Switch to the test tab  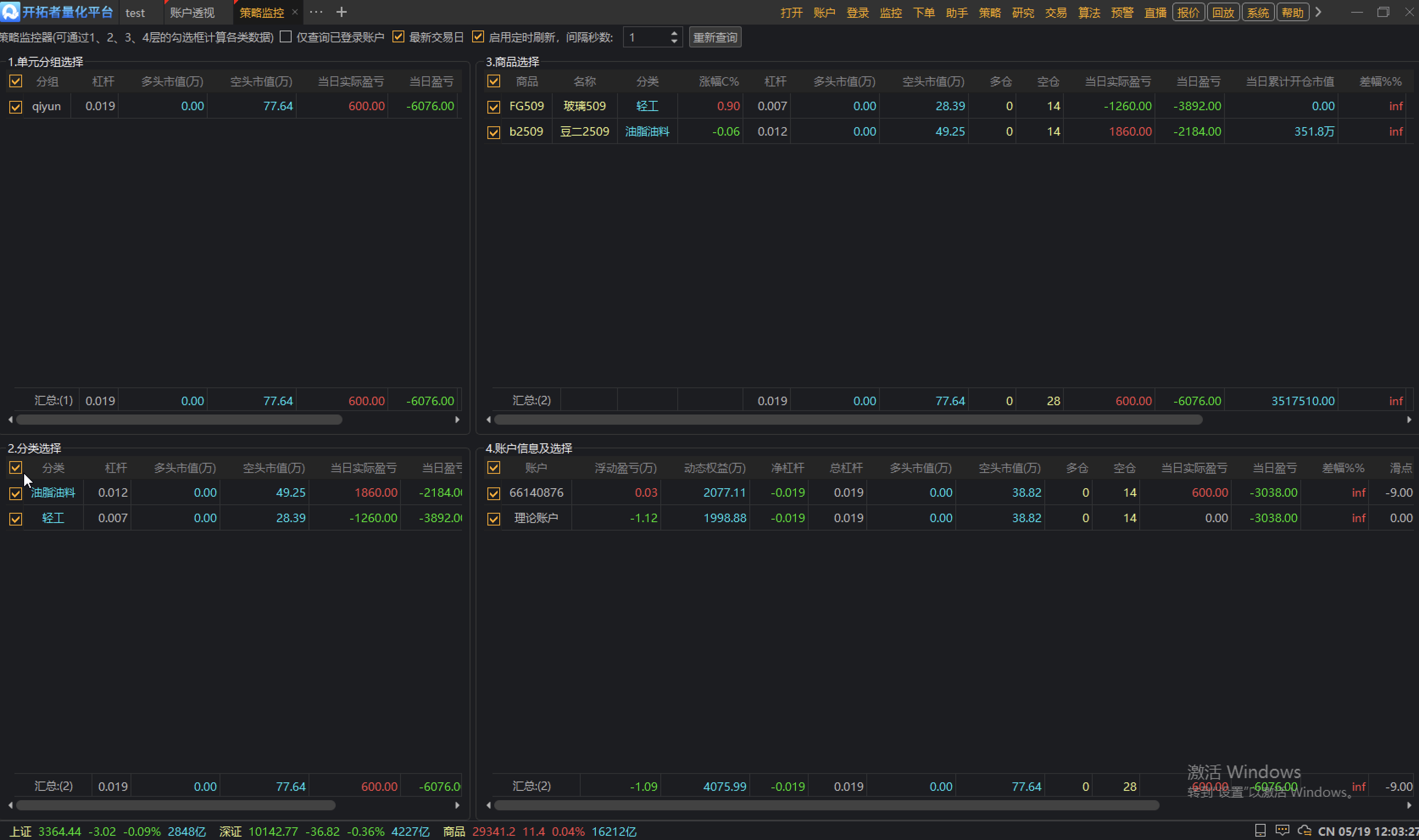click(135, 12)
